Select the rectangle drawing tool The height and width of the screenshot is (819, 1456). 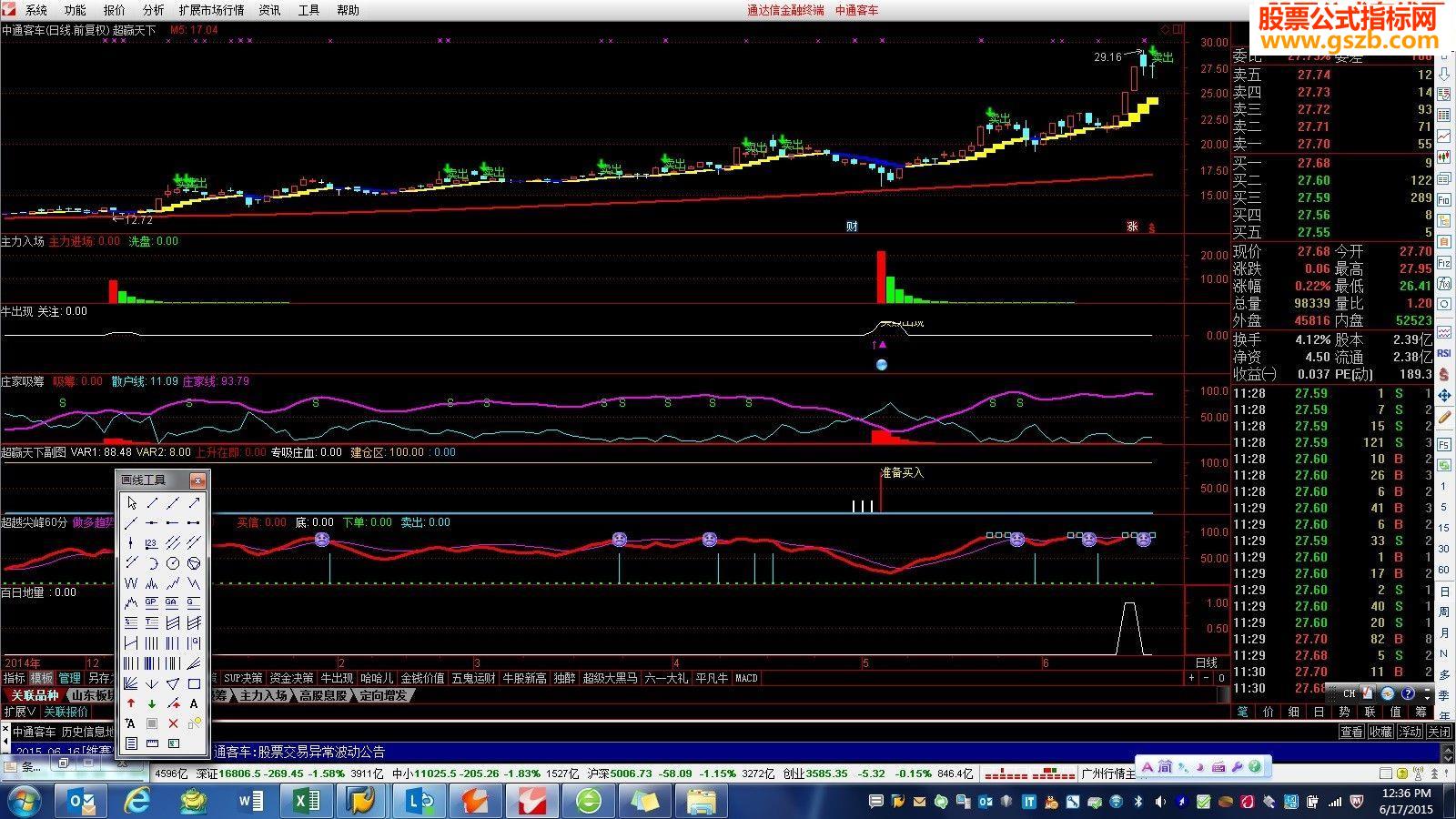tap(194, 683)
